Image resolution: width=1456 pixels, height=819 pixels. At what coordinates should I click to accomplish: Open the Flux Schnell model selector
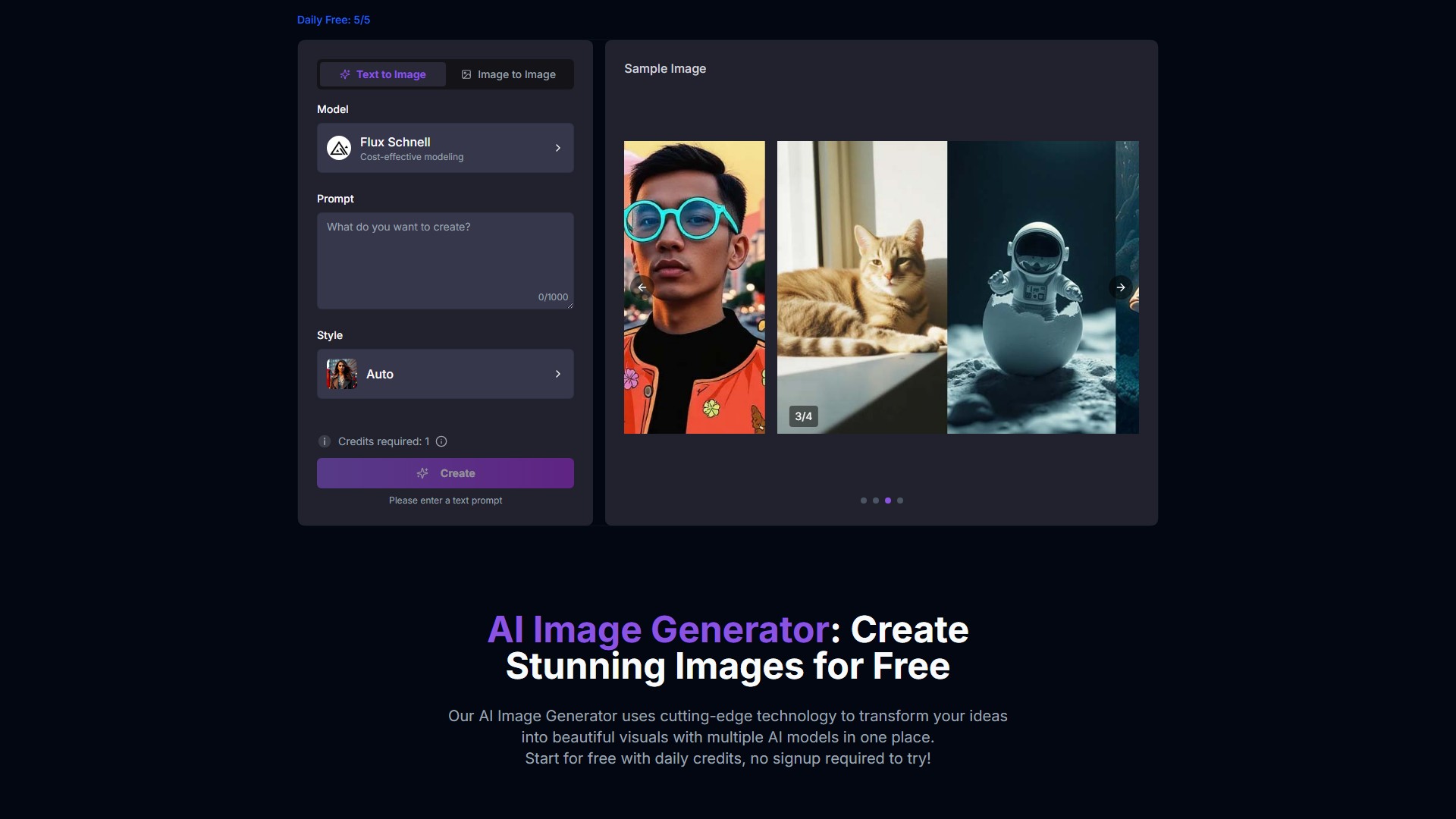[445, 148]
